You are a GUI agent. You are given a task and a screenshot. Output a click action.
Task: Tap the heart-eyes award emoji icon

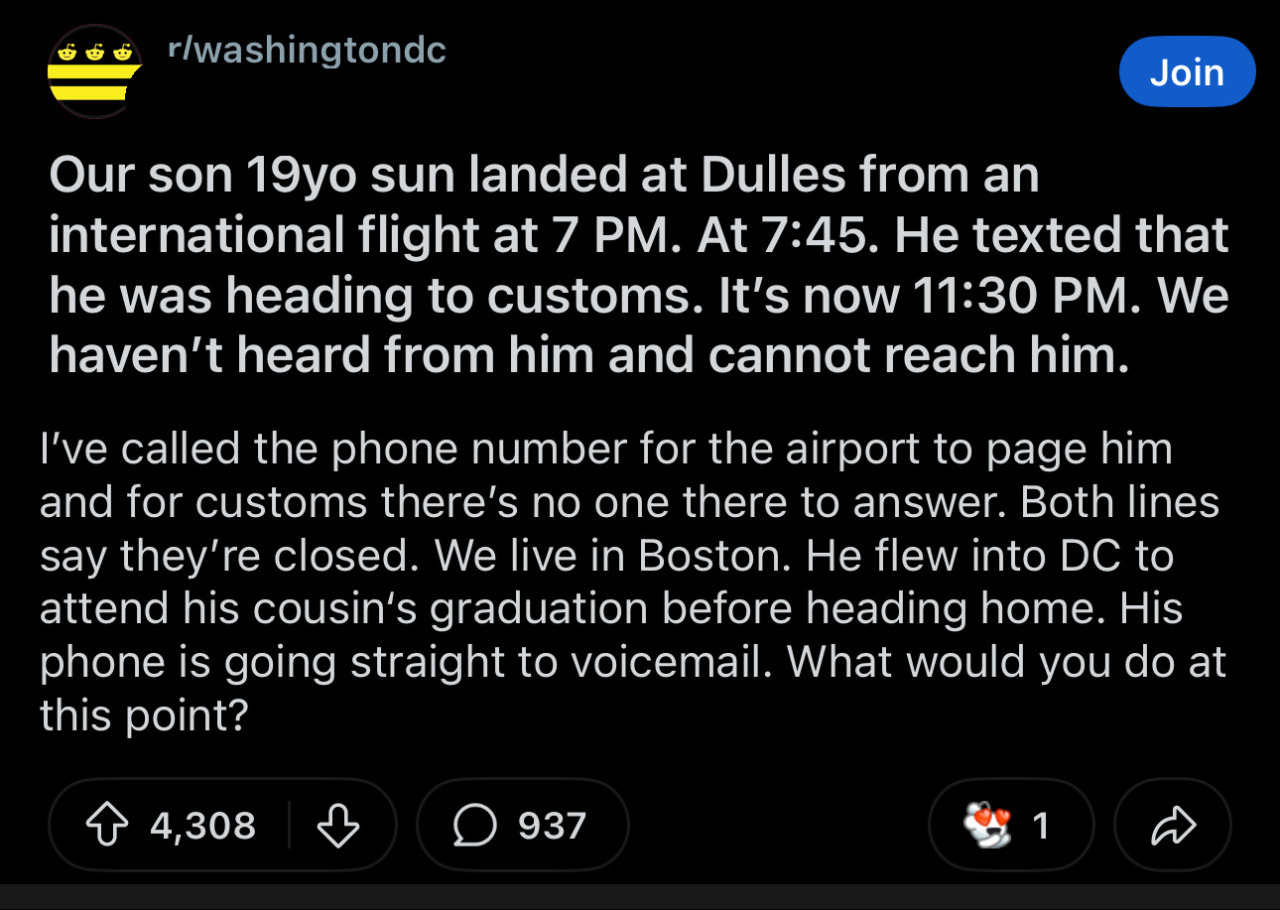click(x=987, y=826)
